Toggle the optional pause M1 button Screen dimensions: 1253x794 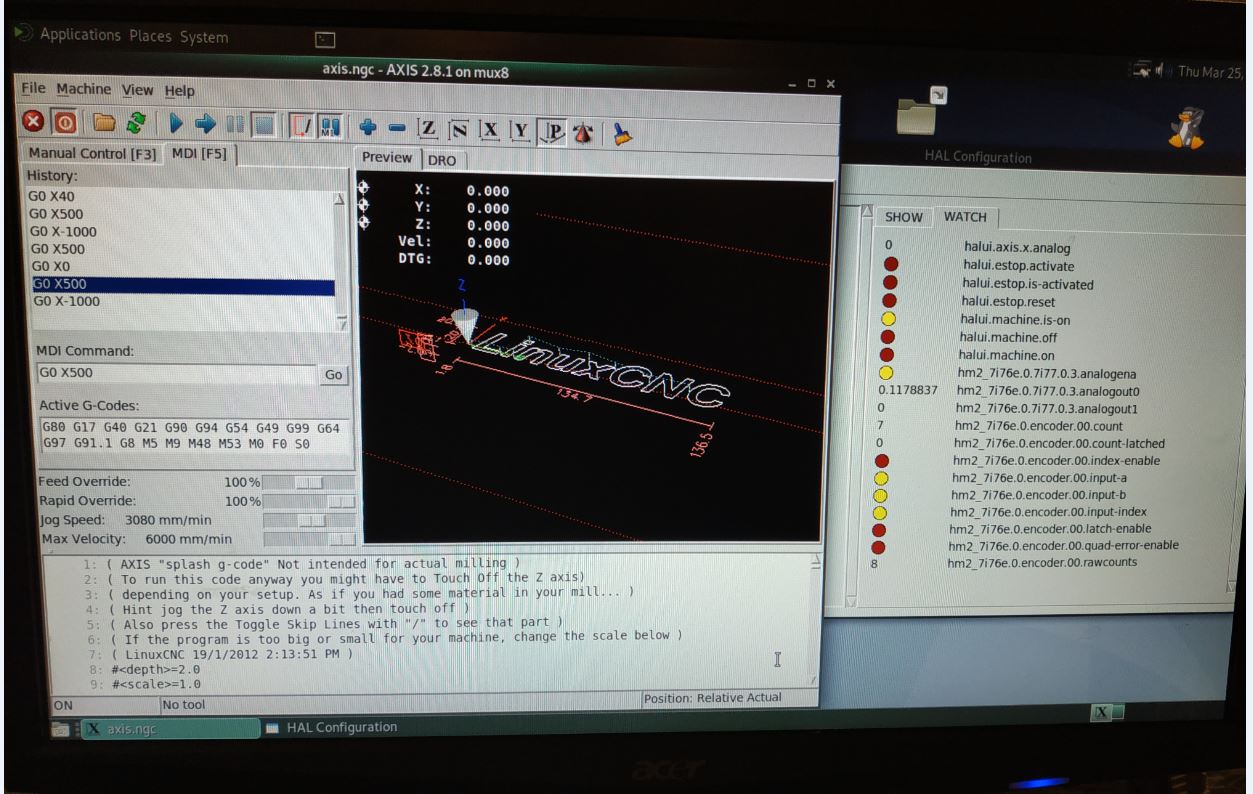coord(330,129)
